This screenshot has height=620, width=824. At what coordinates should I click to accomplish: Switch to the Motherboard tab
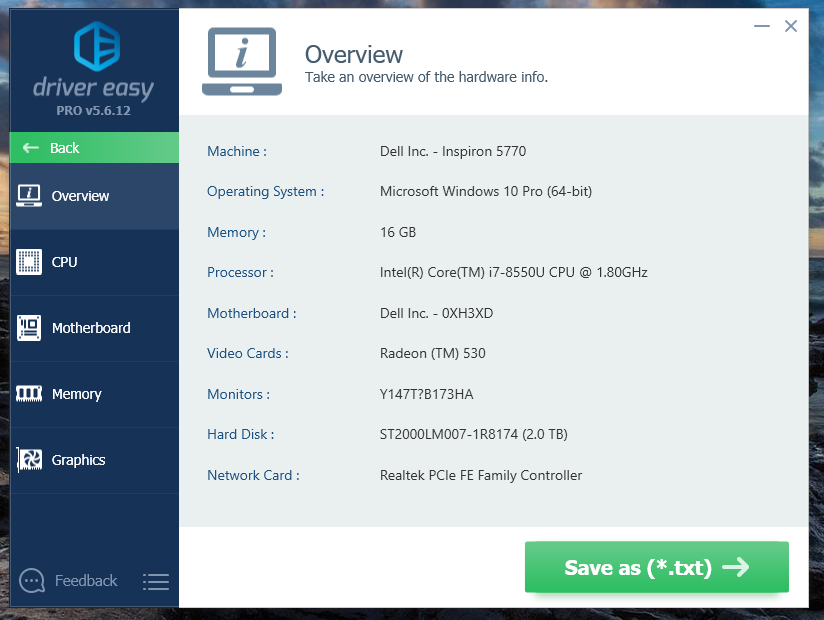(94, 328)
